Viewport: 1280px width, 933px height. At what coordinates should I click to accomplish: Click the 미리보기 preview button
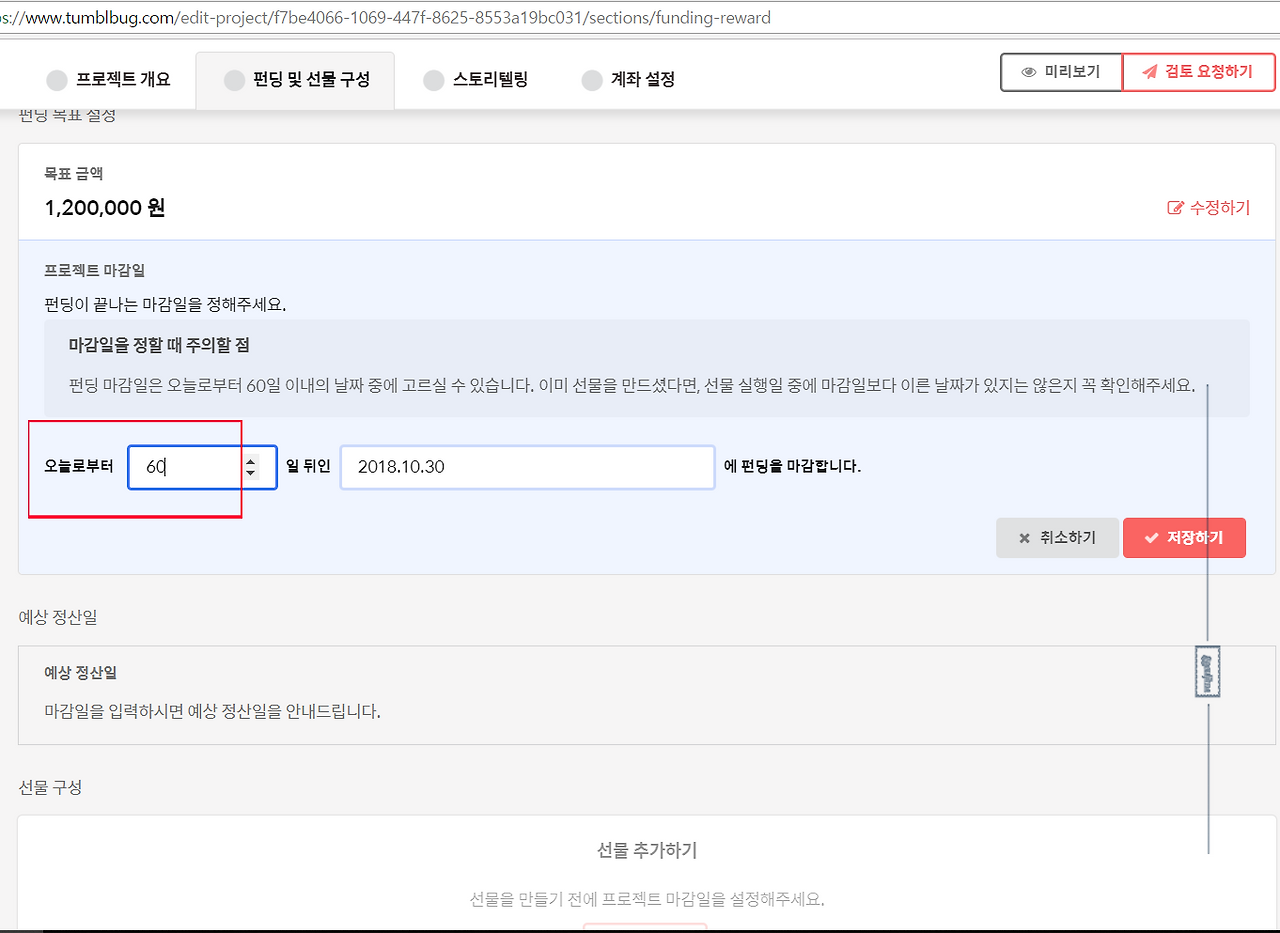coord(1061,72)
